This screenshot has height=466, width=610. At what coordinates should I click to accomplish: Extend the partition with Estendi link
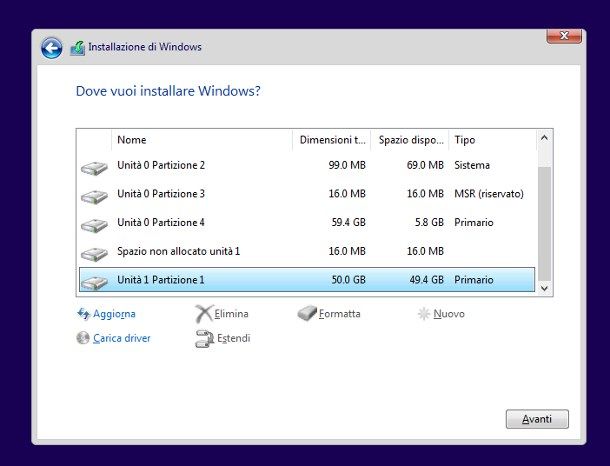pyautogui.click(x=233, y=338)
